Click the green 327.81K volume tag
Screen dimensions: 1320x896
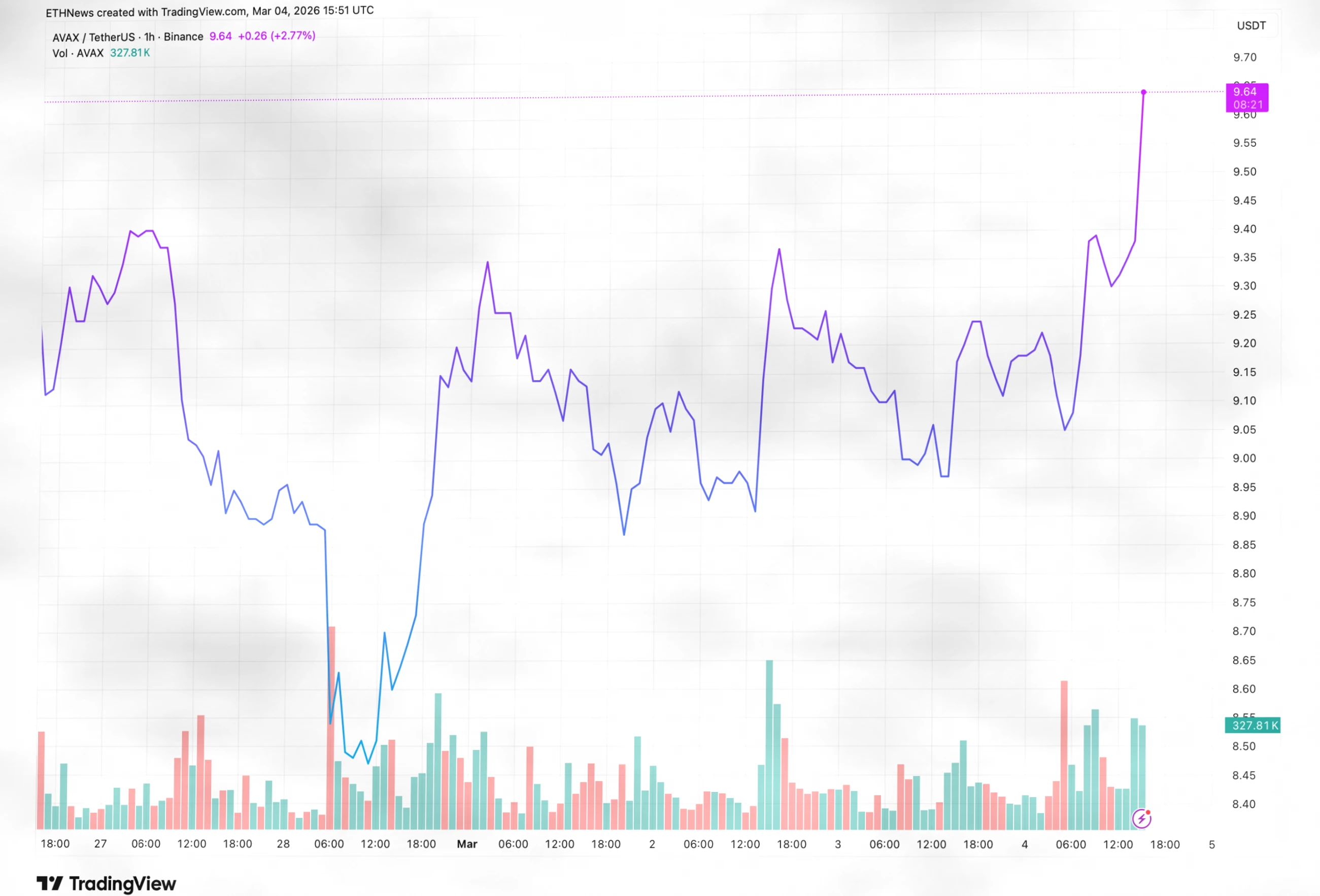(x=1252, y=725)
